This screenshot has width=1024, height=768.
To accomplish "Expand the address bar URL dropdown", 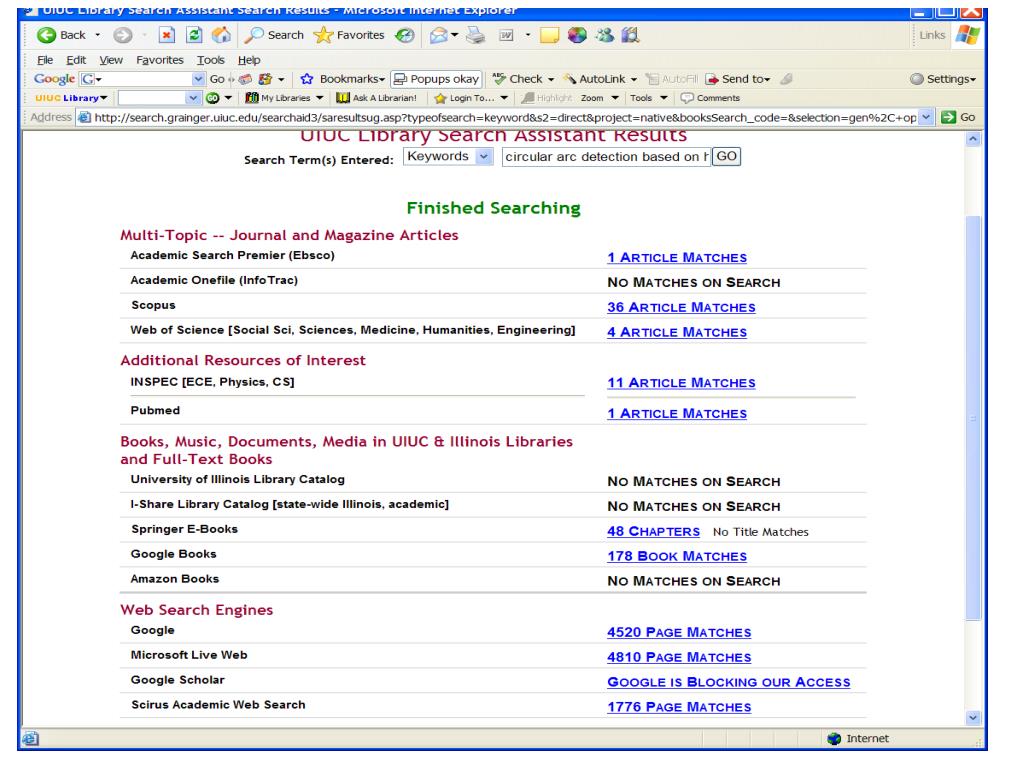I will click(x=926, y=118).
